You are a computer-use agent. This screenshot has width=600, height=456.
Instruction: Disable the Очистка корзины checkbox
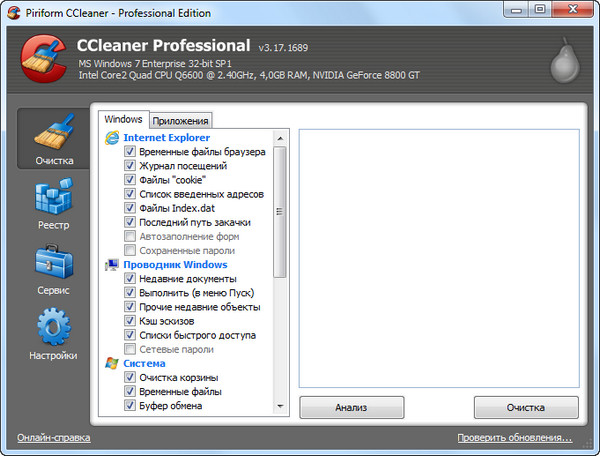pyautogui.click(x=130, y=378)
